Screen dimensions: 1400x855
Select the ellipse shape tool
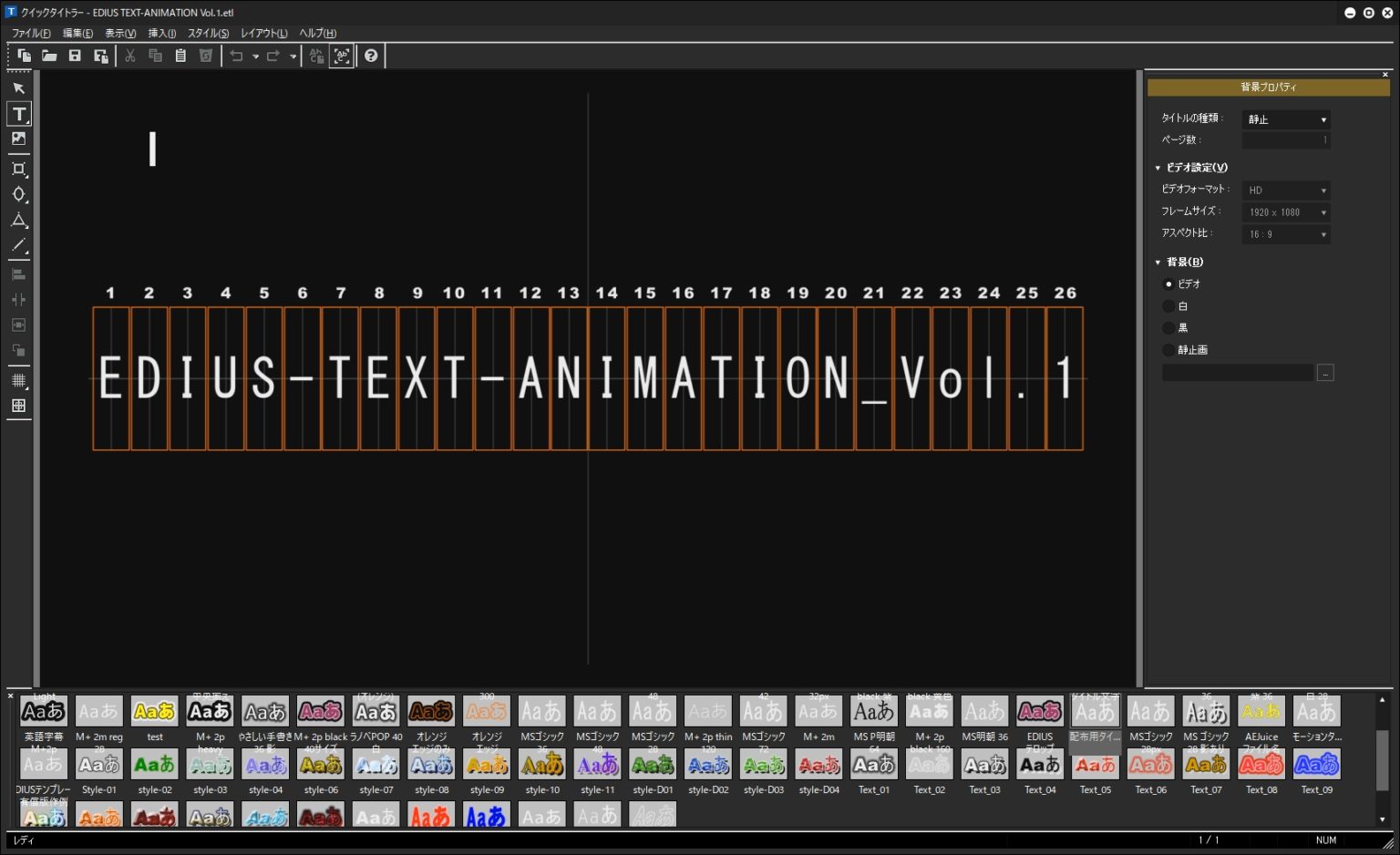(18, 194)
